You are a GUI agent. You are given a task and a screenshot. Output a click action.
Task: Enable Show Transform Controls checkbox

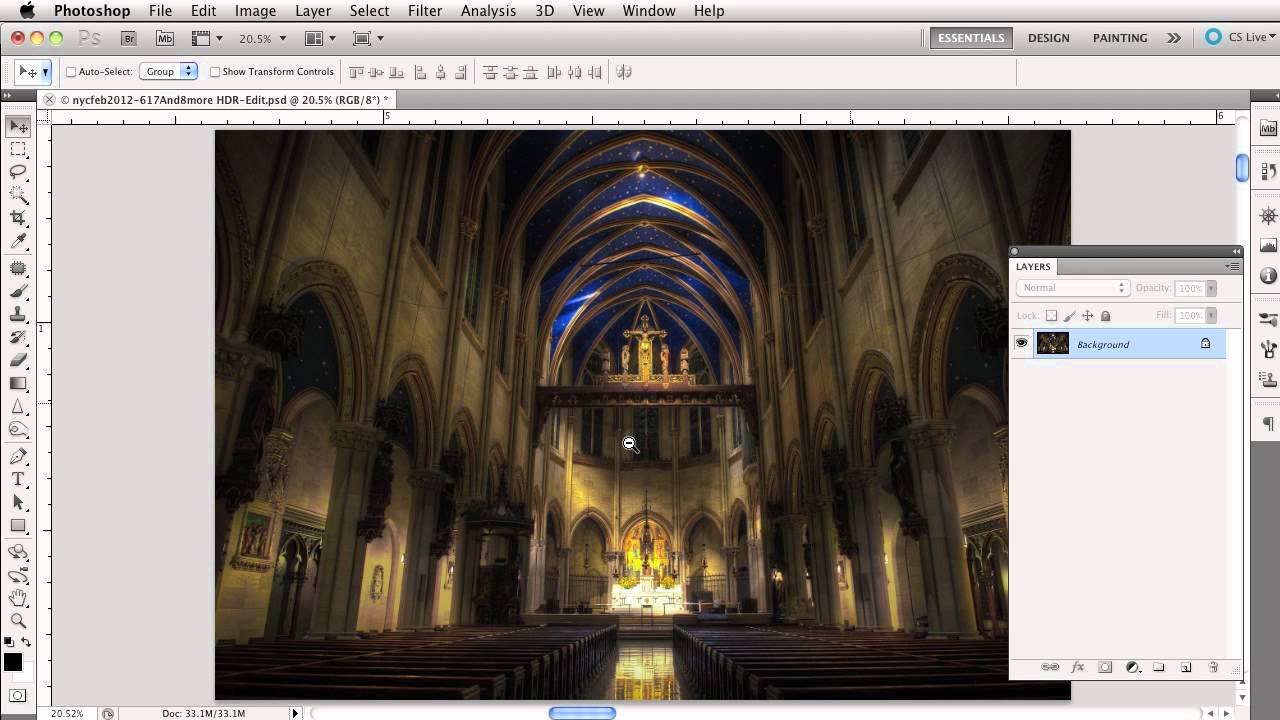[215, 72]
